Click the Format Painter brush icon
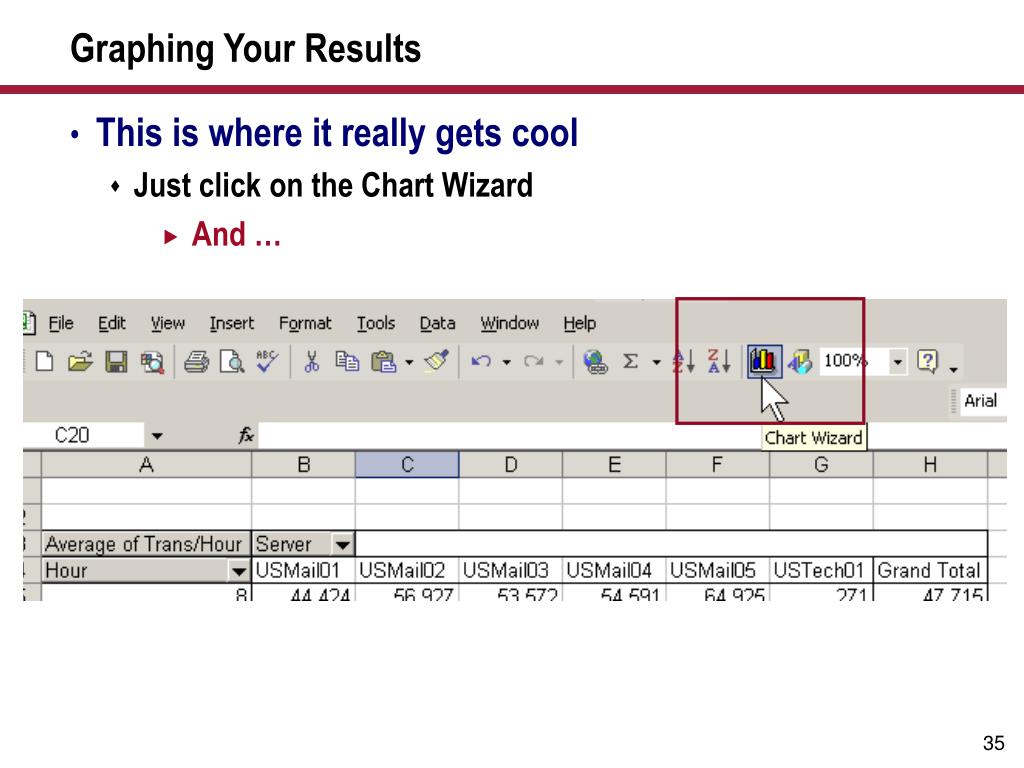Screen dimensions: 1024x768 436,360
